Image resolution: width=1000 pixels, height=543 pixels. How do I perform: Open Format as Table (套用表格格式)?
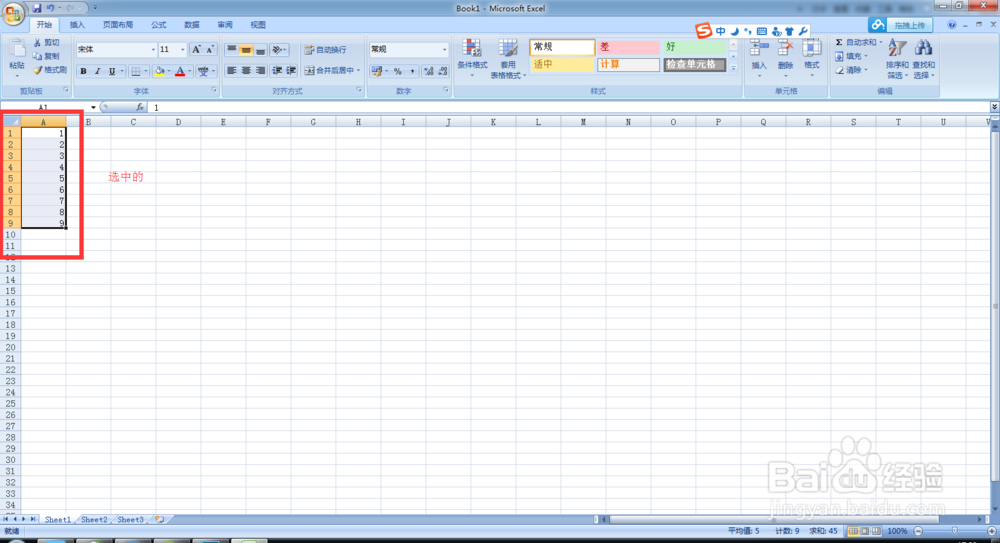pyautogui.click(x=508, y=59)
